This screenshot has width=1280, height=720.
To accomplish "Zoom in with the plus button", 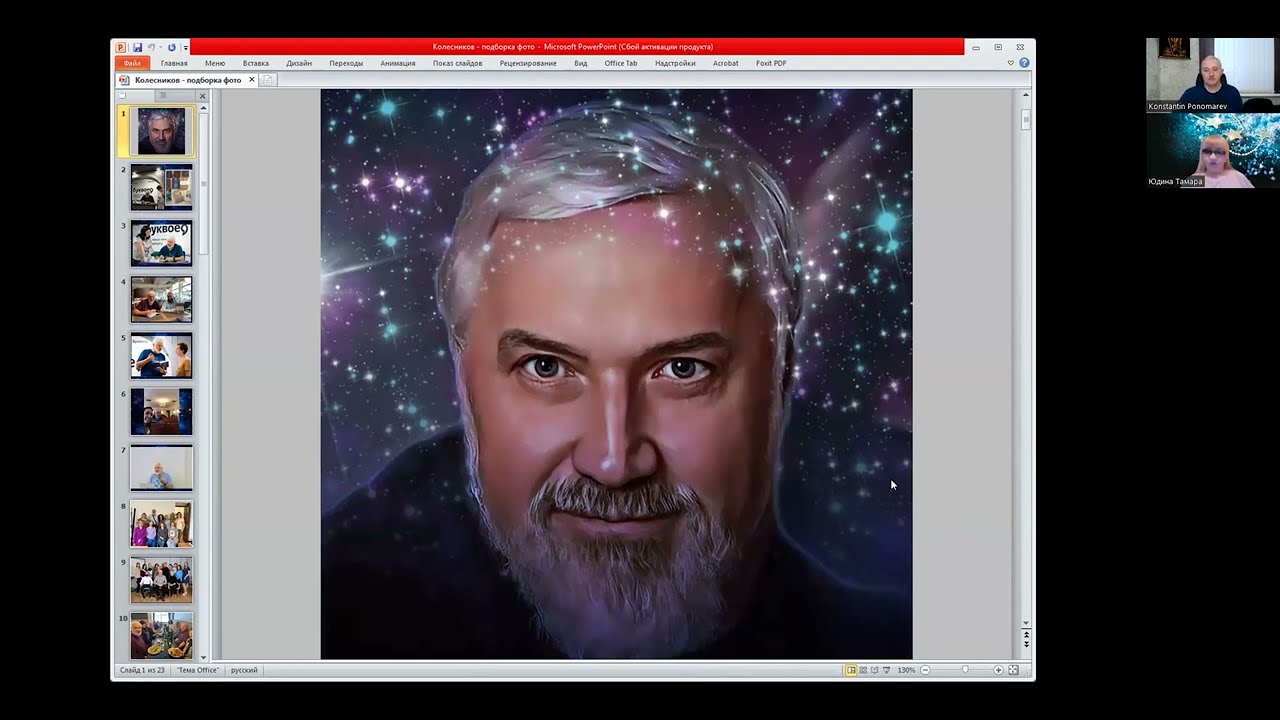I will click(x=998, y=670).
